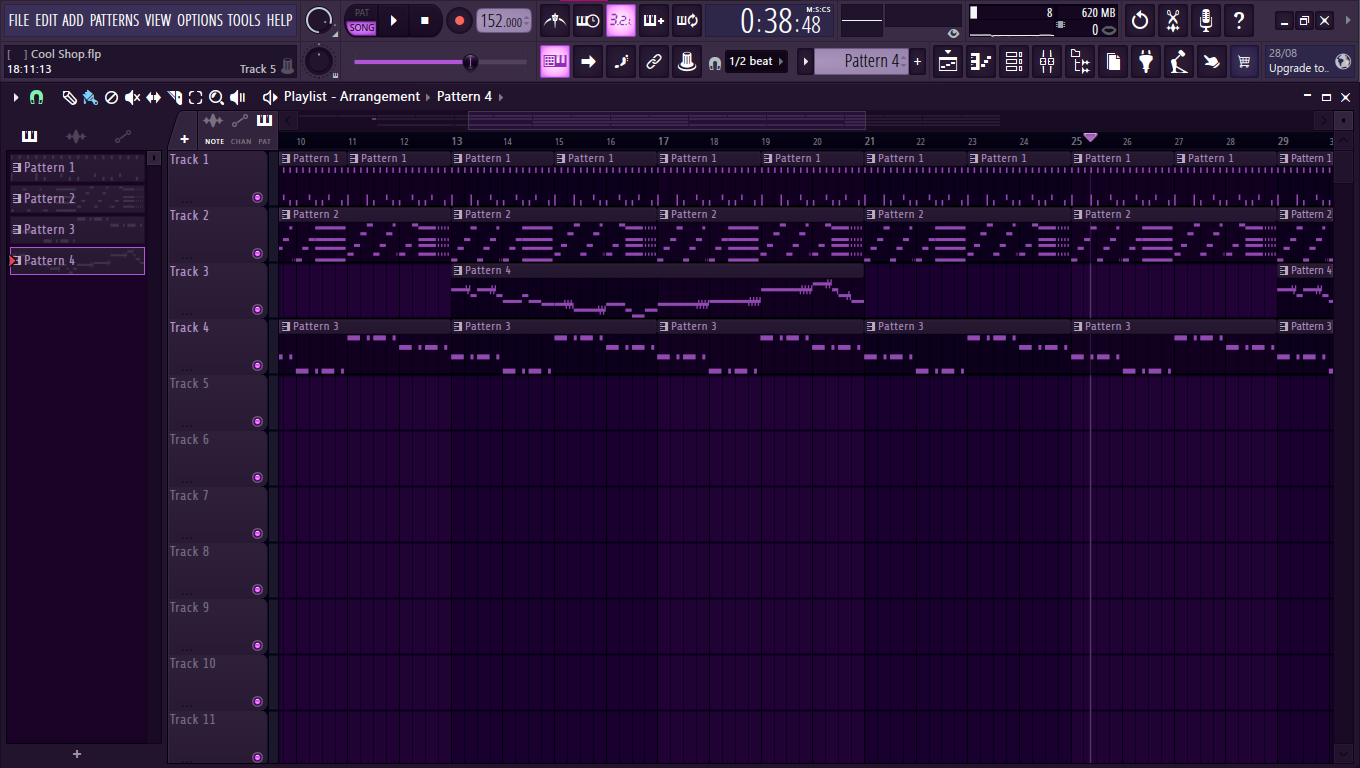Select the Paint brush tool
The width and height of the screenshot is (1360, 768).
coord(90,97)
